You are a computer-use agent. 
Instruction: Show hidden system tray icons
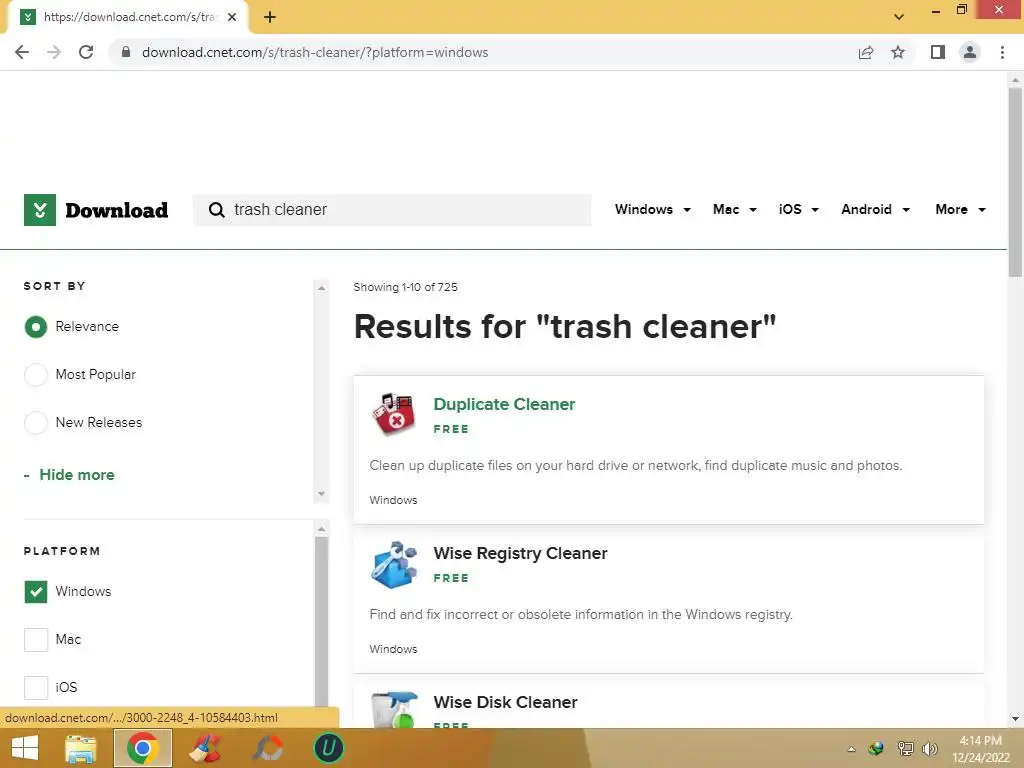pos(851,749)
